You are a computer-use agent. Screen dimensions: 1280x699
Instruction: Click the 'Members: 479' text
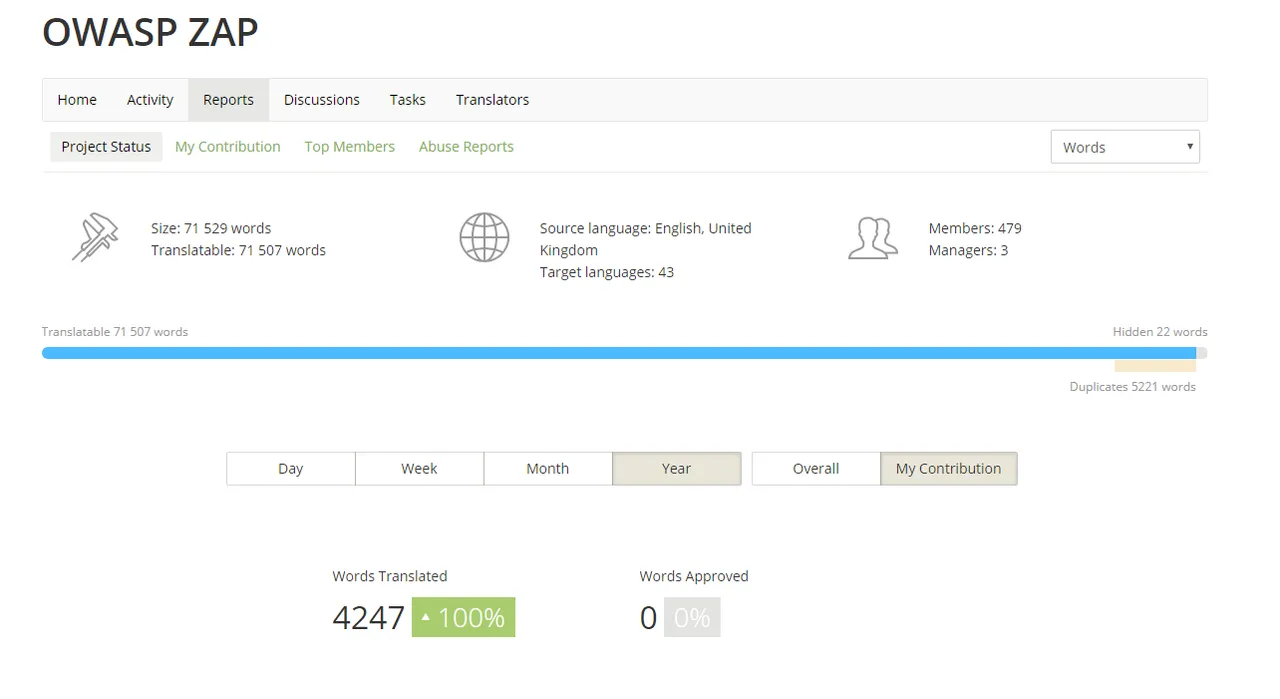[975, 228]
